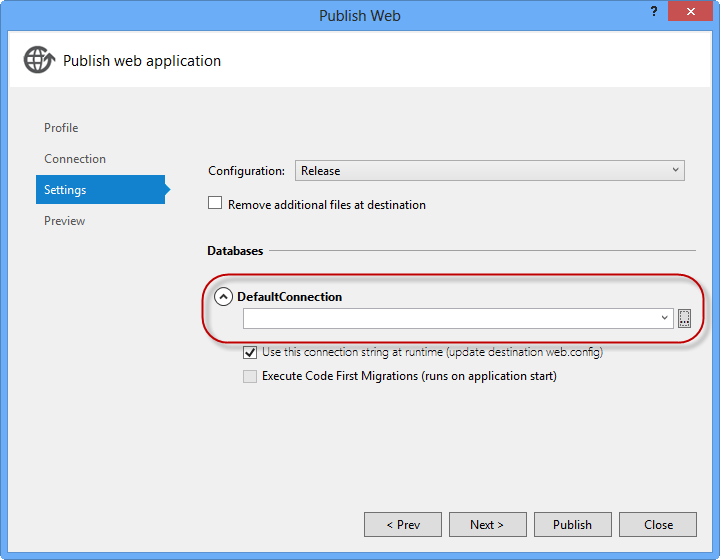Viewport: 720px width, 560px height.
Task: Click the < Prev button
Action: (x=404, y=524)
